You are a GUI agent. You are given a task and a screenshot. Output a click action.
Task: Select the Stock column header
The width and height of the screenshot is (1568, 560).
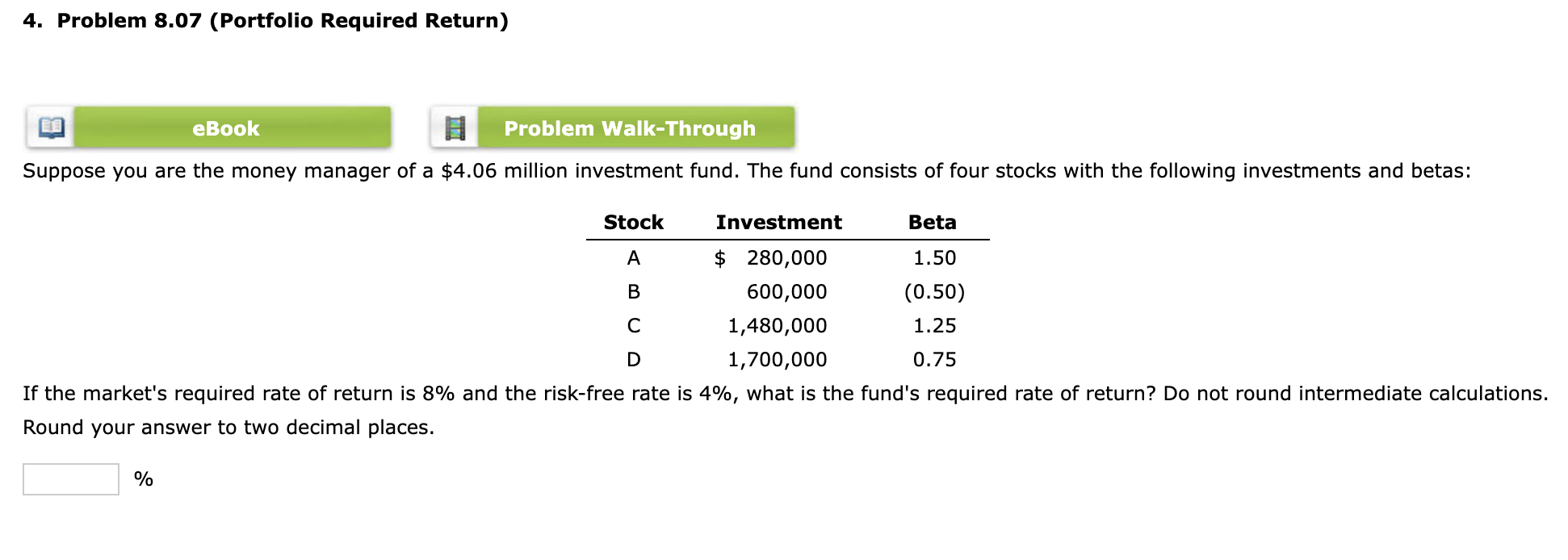[x=633, y=221]
